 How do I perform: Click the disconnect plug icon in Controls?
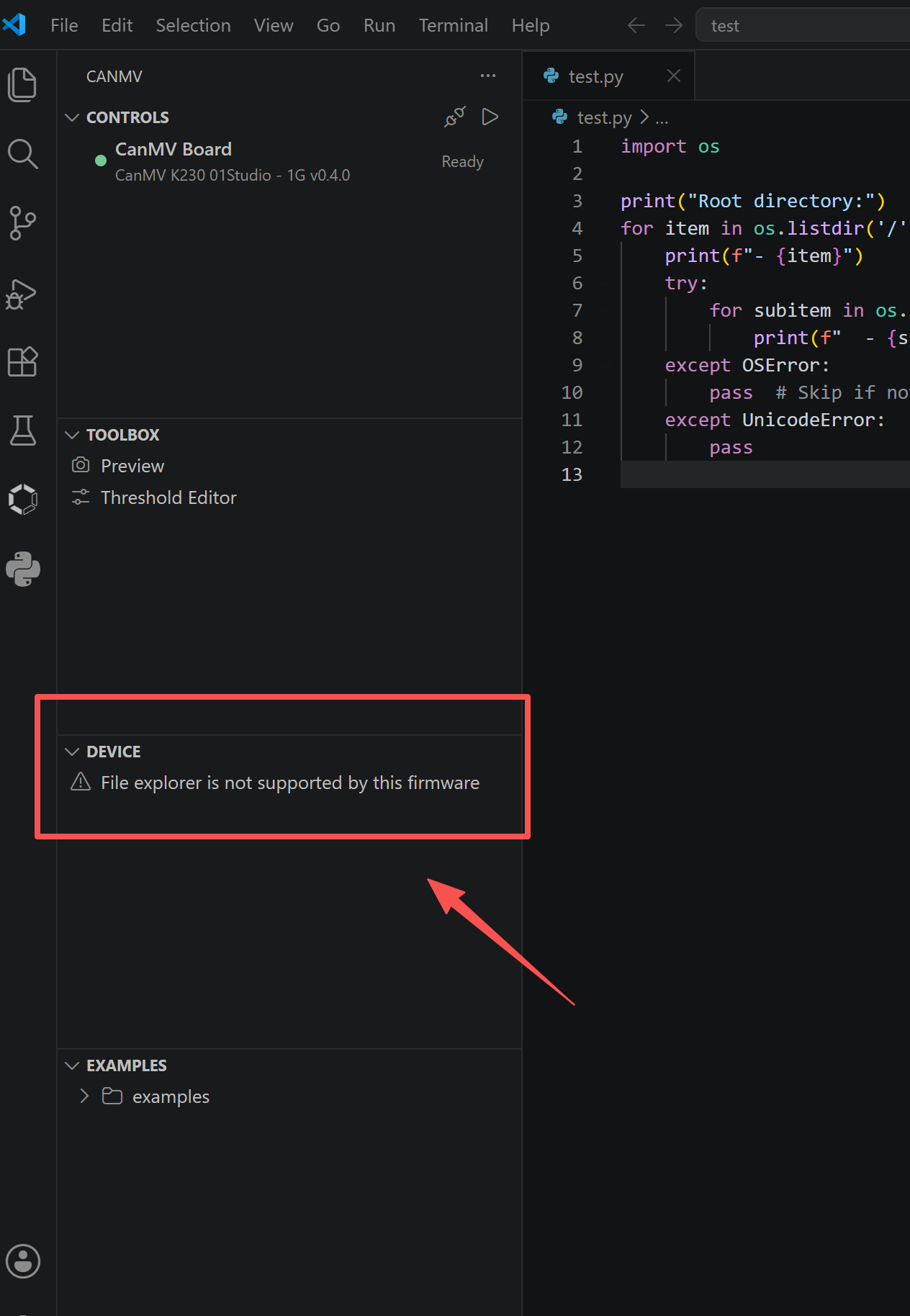click(455, 117)
